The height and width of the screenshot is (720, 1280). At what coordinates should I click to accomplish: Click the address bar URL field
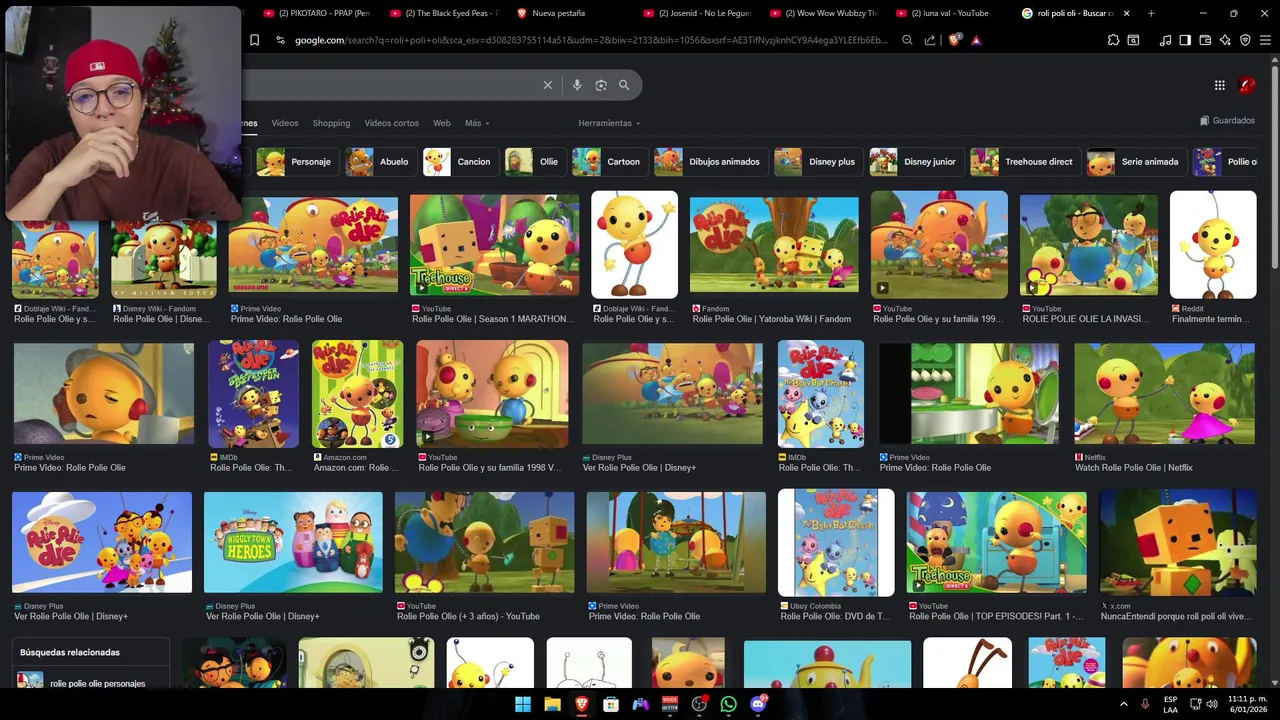click(590, 40)
